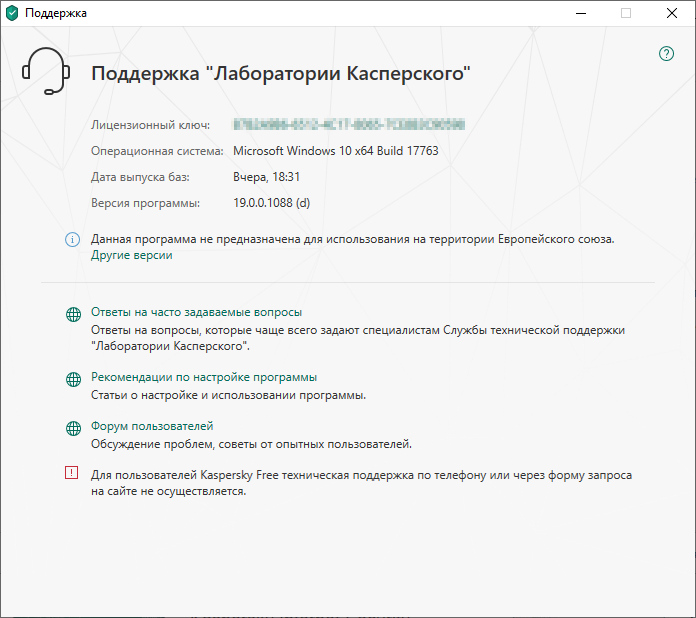Click the Версия программы label
The image size is (696, 618).
click(146, 203)
